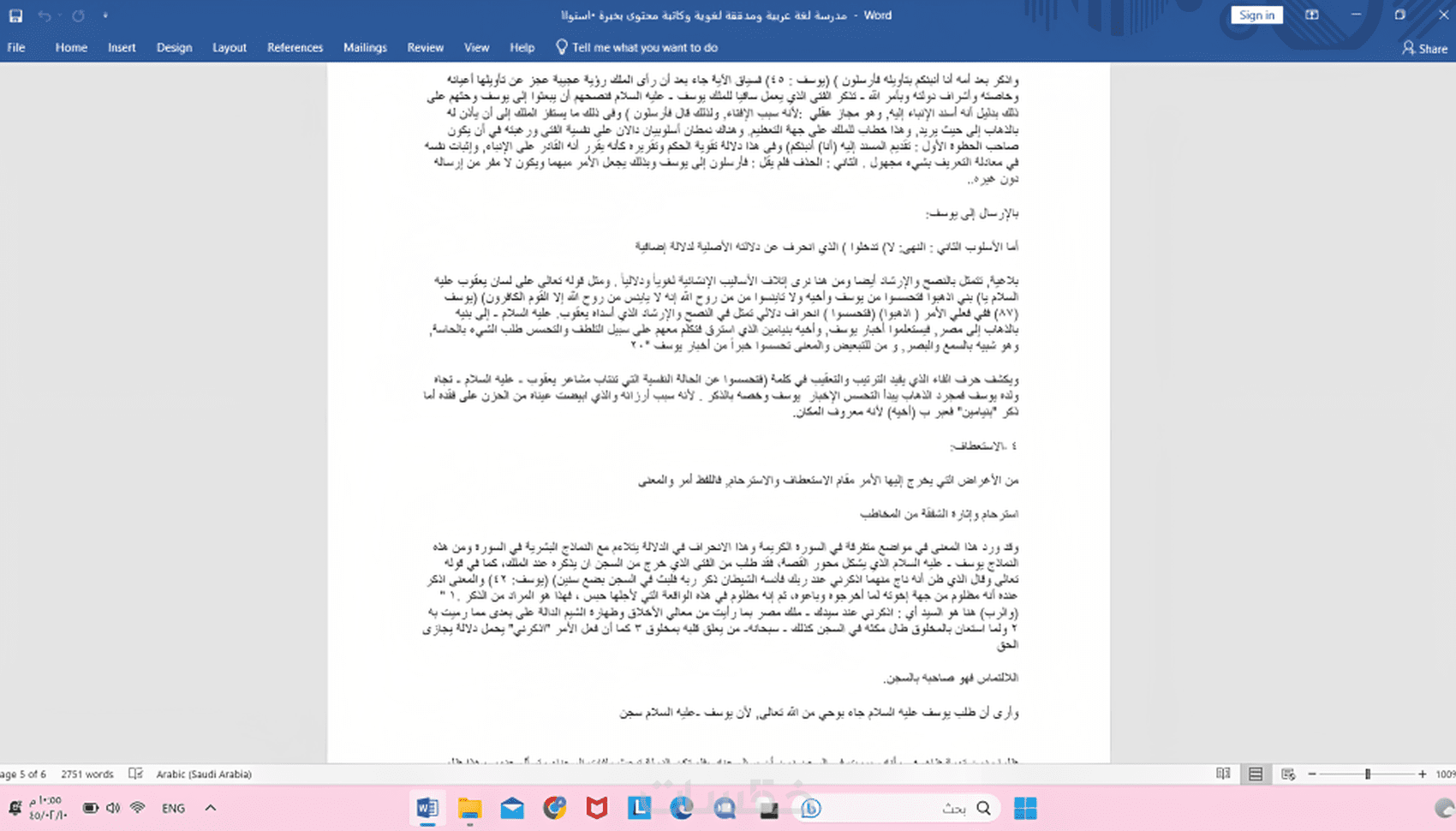The image size is (1456, 831).
Task: Change language via Arabic (Saudi Arabia)
Action: 204,774
